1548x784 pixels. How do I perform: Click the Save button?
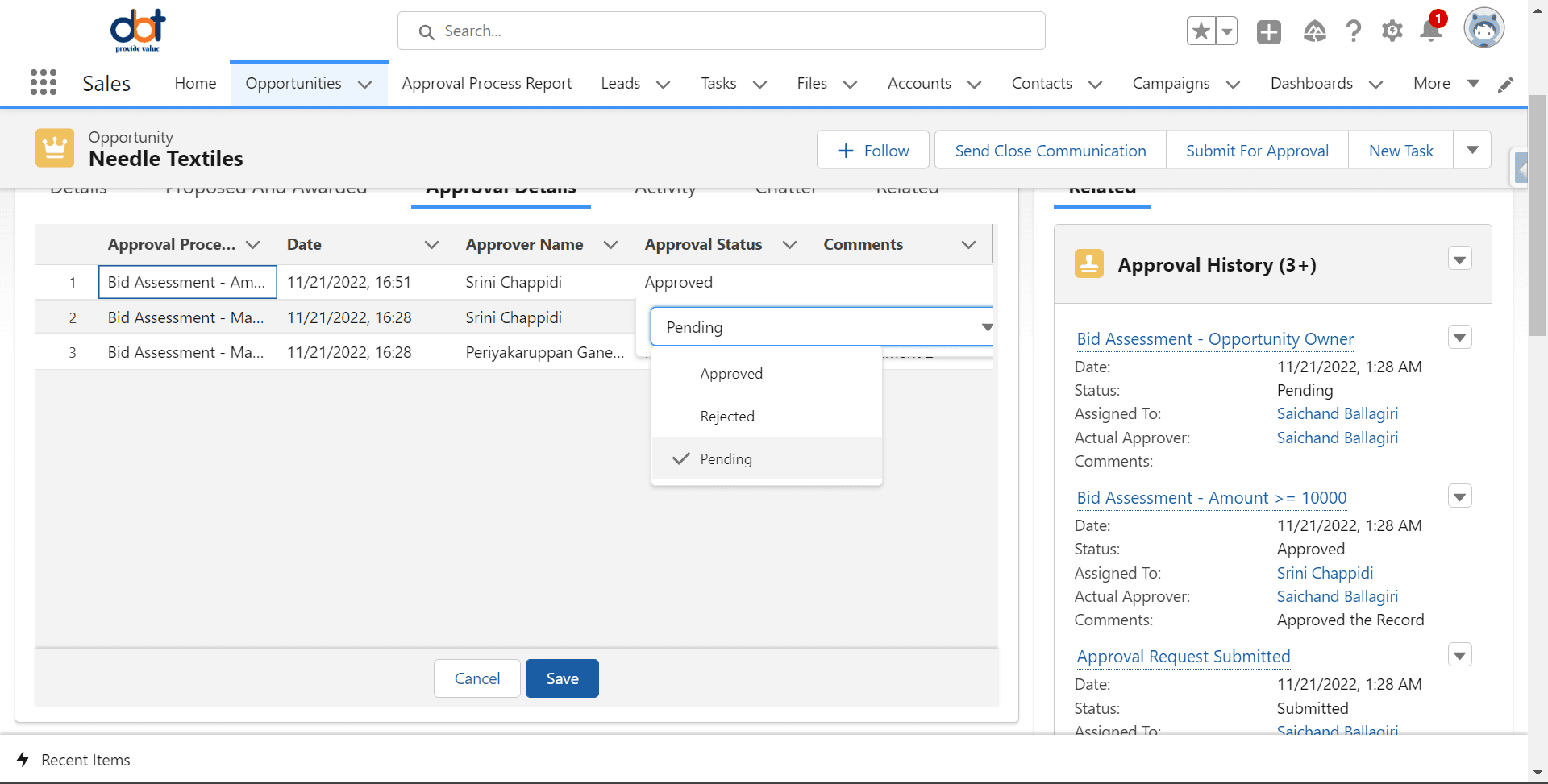click(562, 678)
